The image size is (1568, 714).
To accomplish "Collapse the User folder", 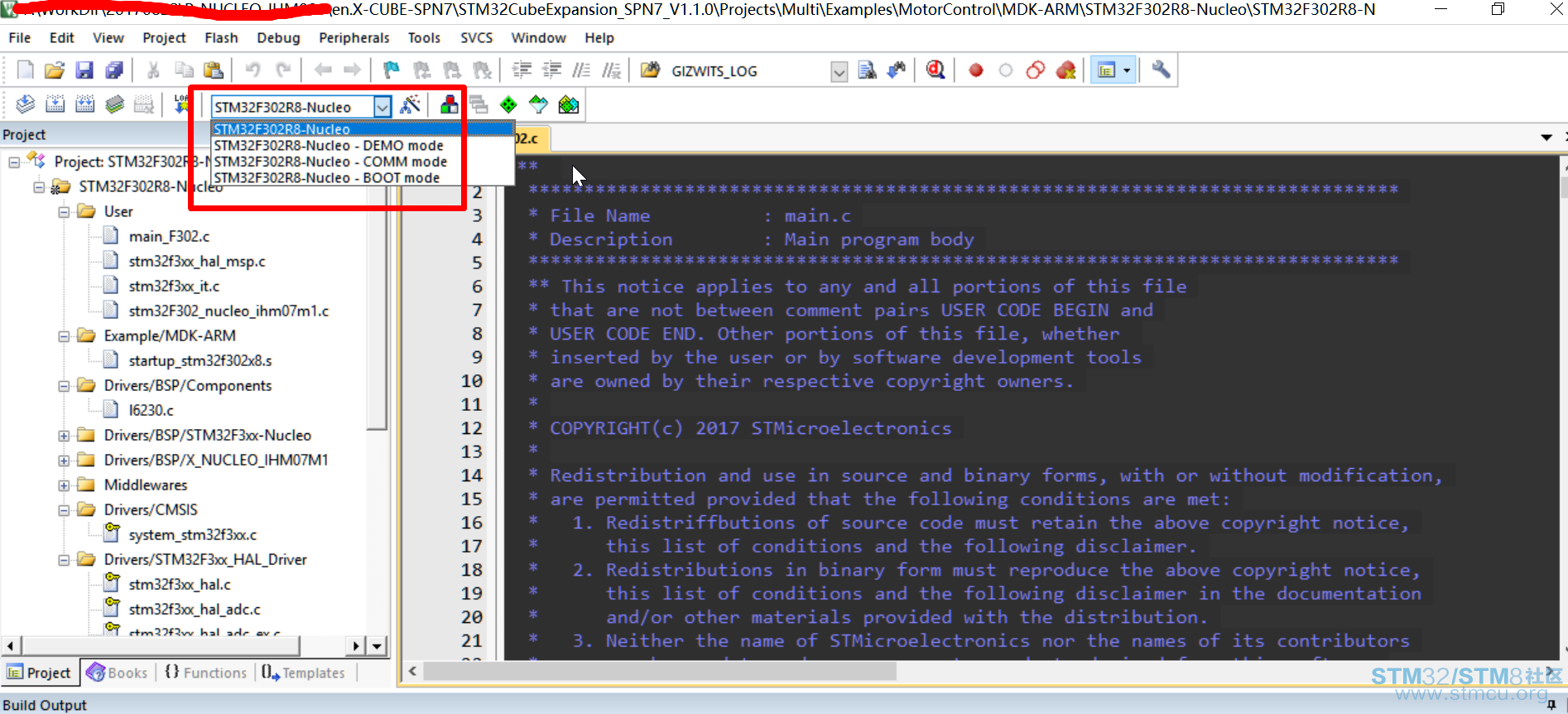I will click(64, 212).
